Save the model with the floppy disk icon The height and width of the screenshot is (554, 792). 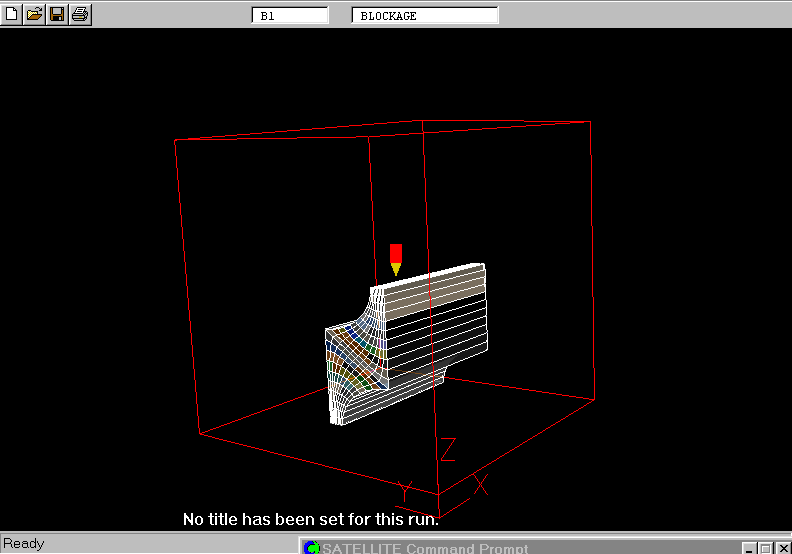57,14
